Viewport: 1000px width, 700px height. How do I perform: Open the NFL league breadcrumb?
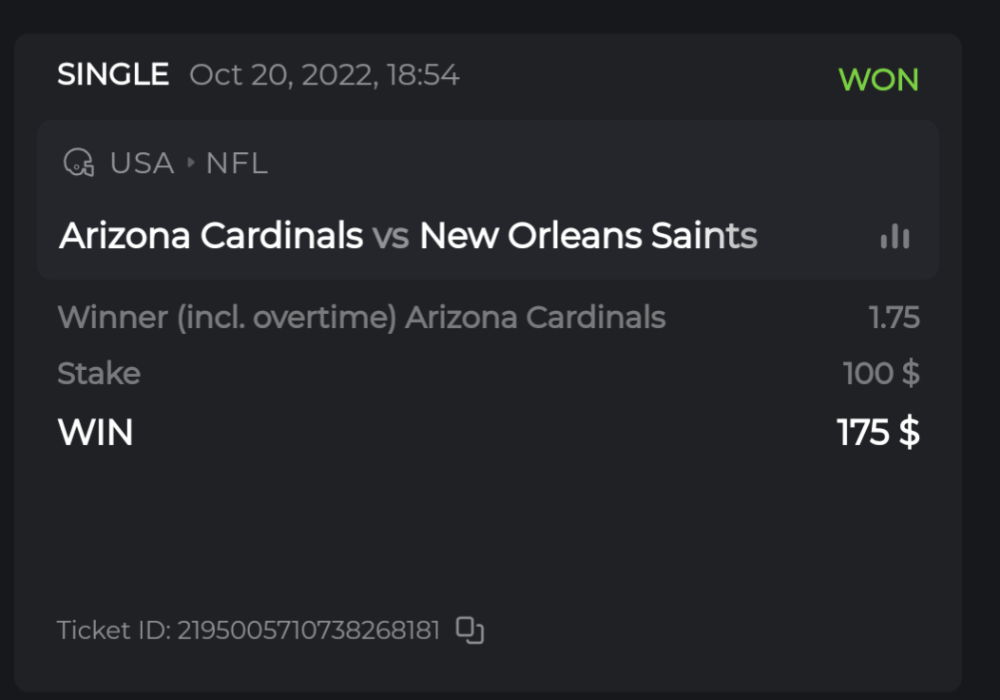[x=237, y=163]
